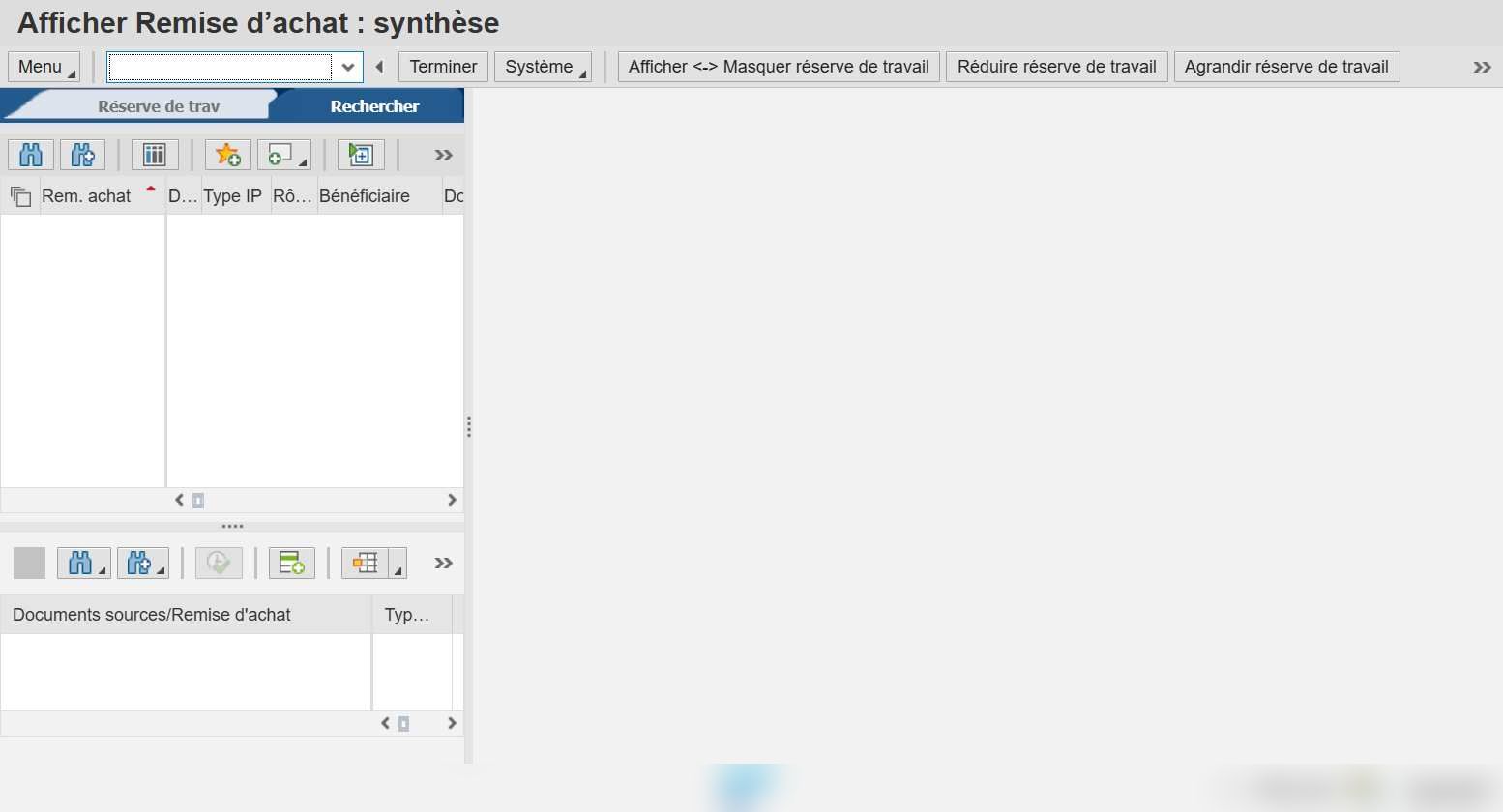Click inside the command input field
The image size is (1503, 812).
pyautogui.click(x=221, y=67)
